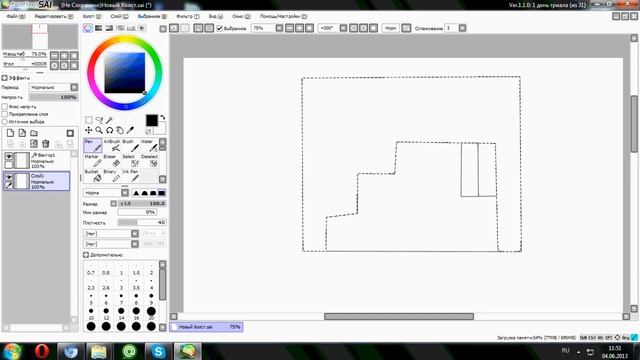The width and height of the screenshot is (640, 360).
Task: Select the Select pen tool
Action: tap(130, 161)
